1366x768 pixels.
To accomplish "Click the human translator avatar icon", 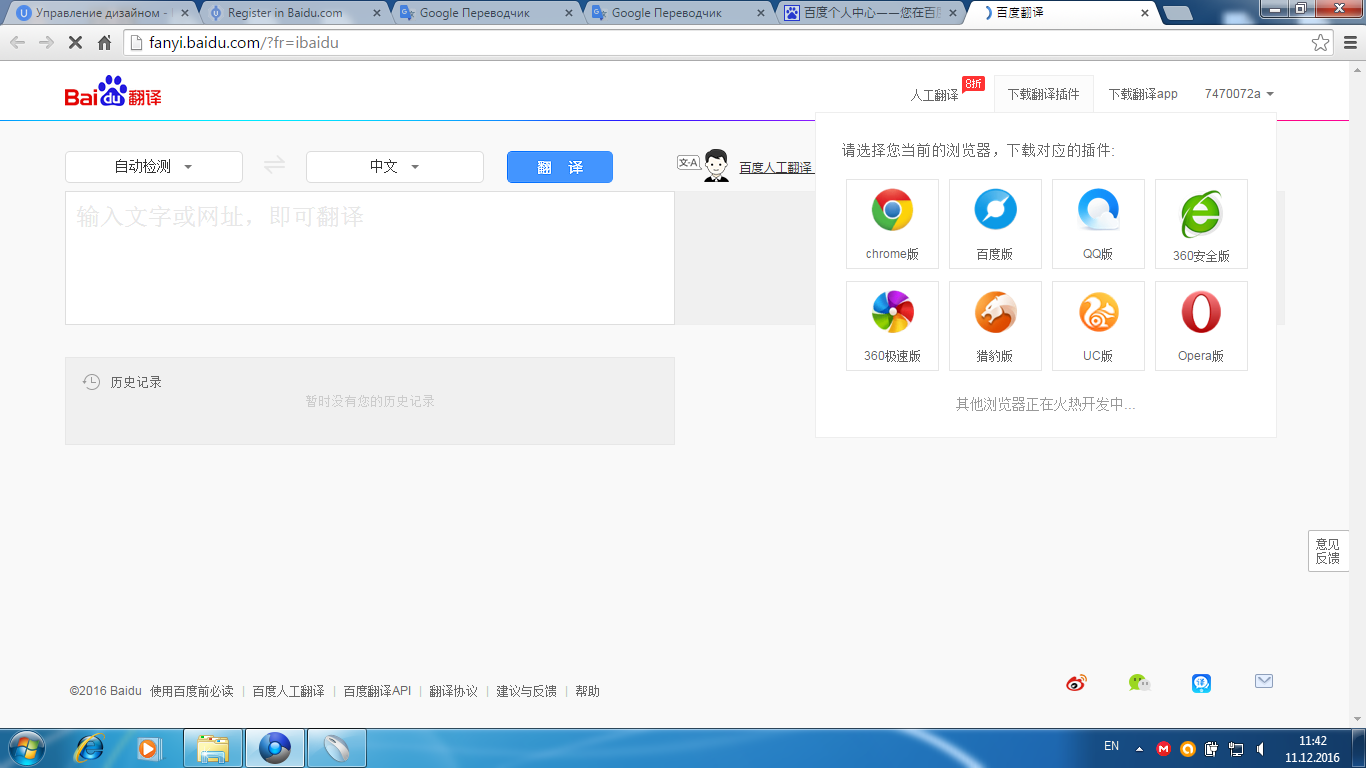I will 715,166.
